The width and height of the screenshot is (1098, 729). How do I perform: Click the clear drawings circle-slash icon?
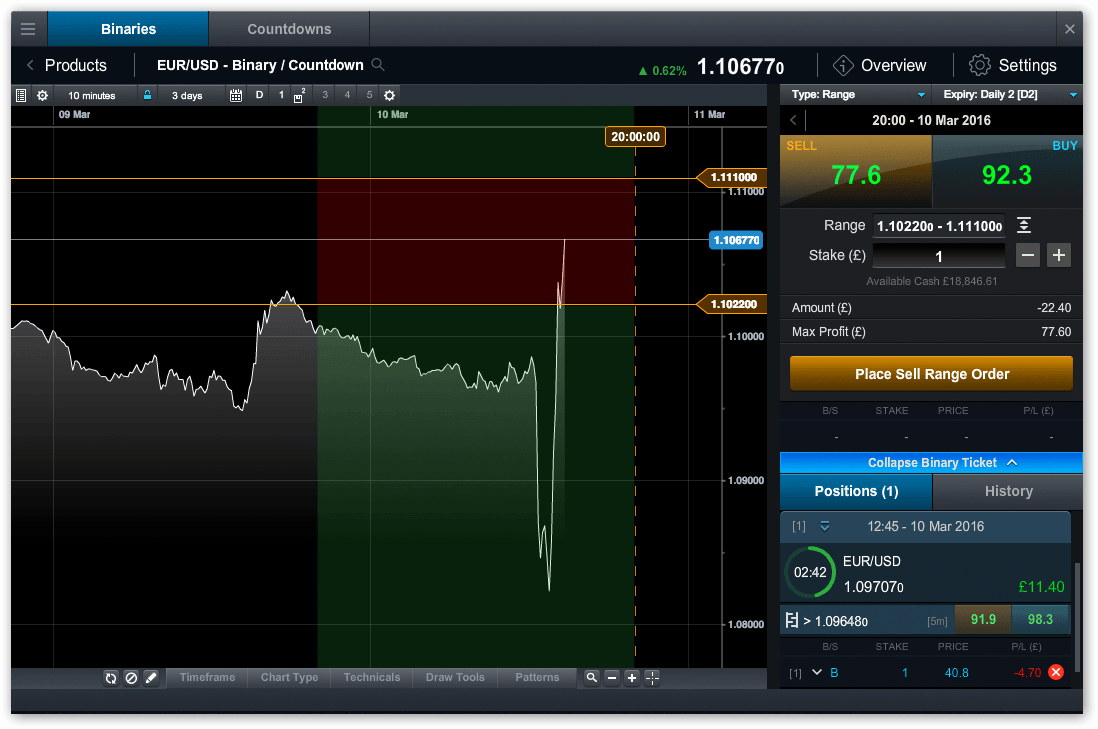[131, 678]
